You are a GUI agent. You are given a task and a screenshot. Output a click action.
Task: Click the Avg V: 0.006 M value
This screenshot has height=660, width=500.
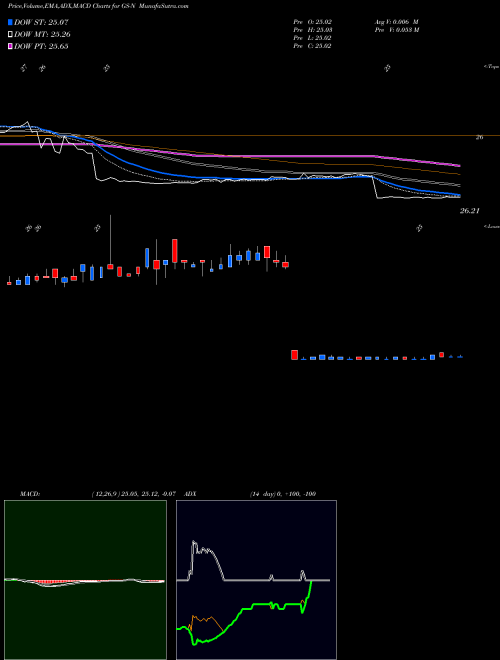[396, 21]
